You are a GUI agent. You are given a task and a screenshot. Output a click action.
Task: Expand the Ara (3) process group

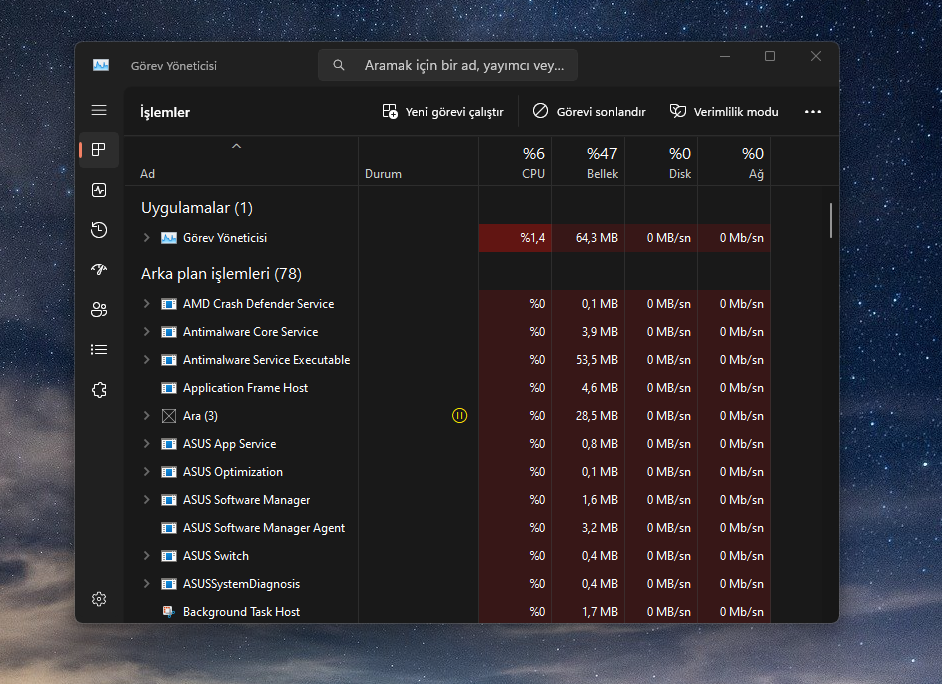pyautogui.click(x=146, y=416)
